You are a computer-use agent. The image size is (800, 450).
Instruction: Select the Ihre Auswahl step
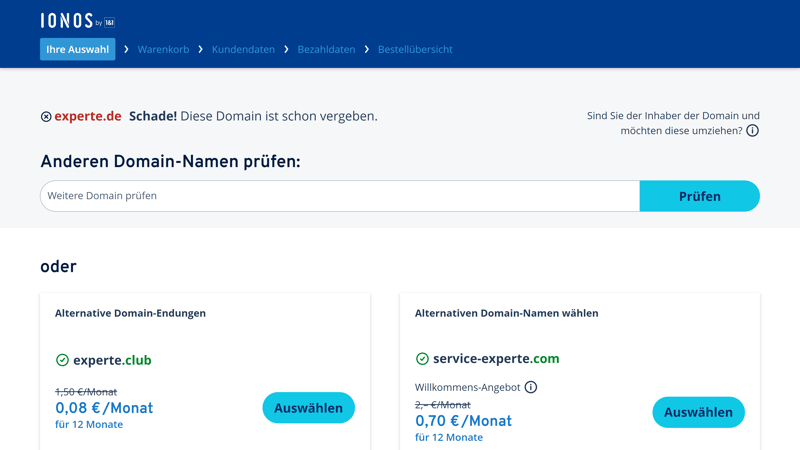click(77, 49)
